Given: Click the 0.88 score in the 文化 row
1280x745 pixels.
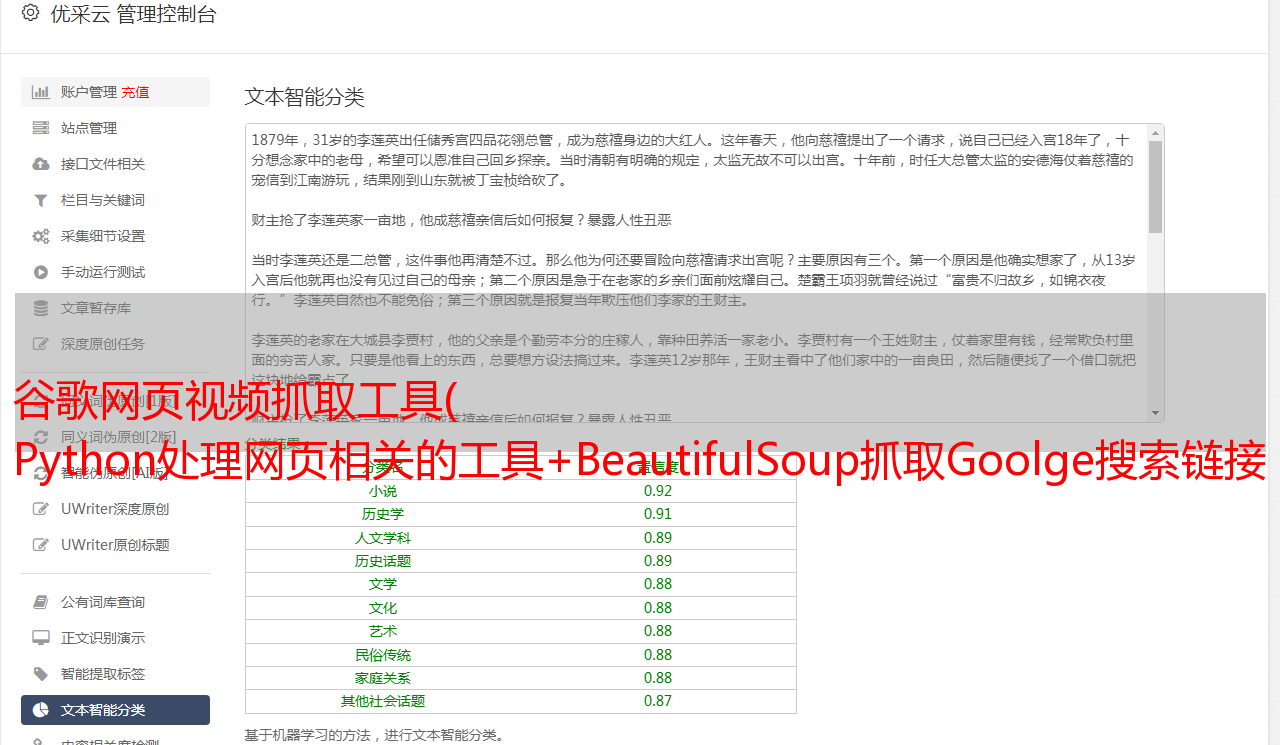Looking at the screenshot, I should [658, 608].
